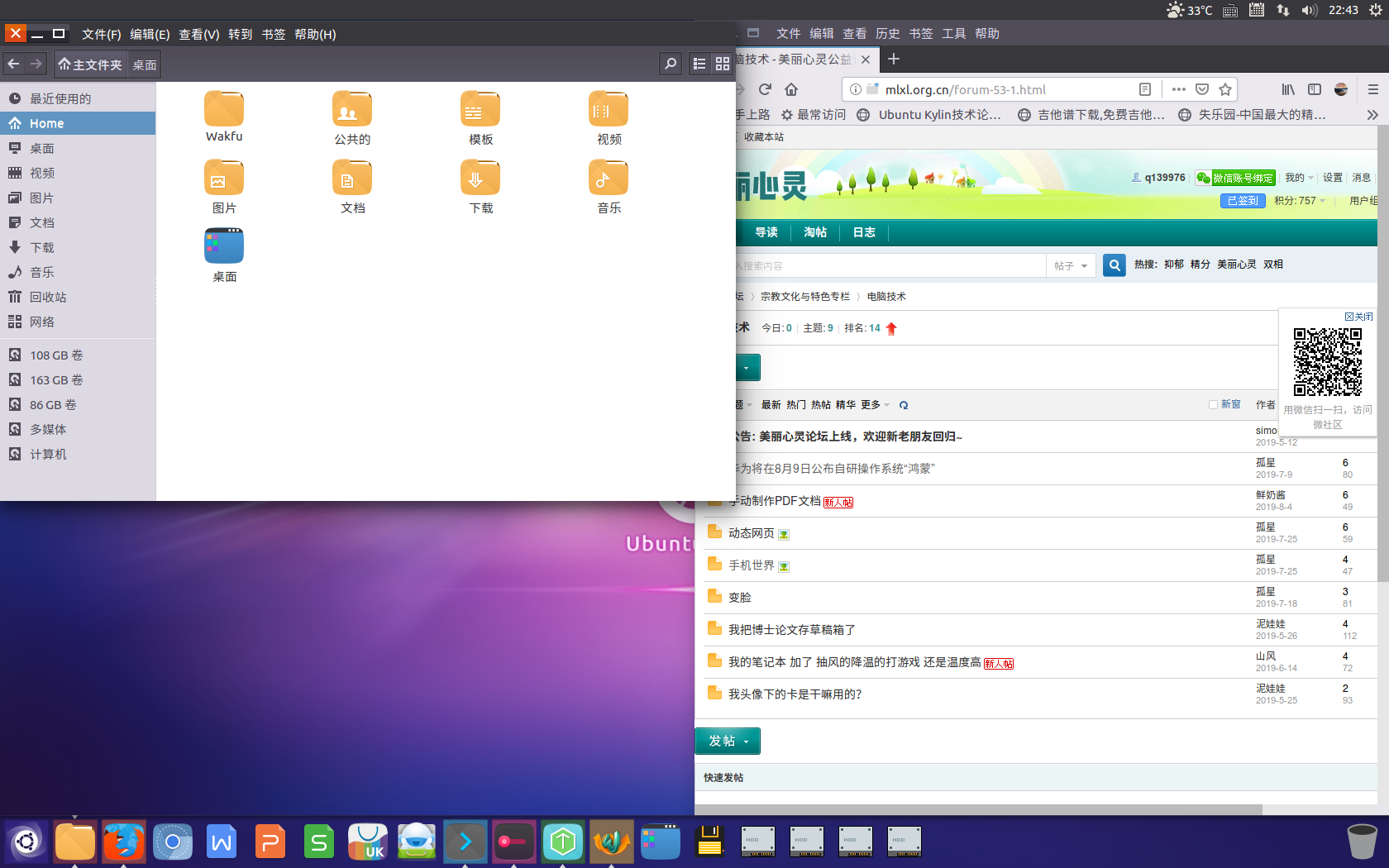Open WPS Writer in dock
Screen dimensions: 1389x868
pos(222,842)
